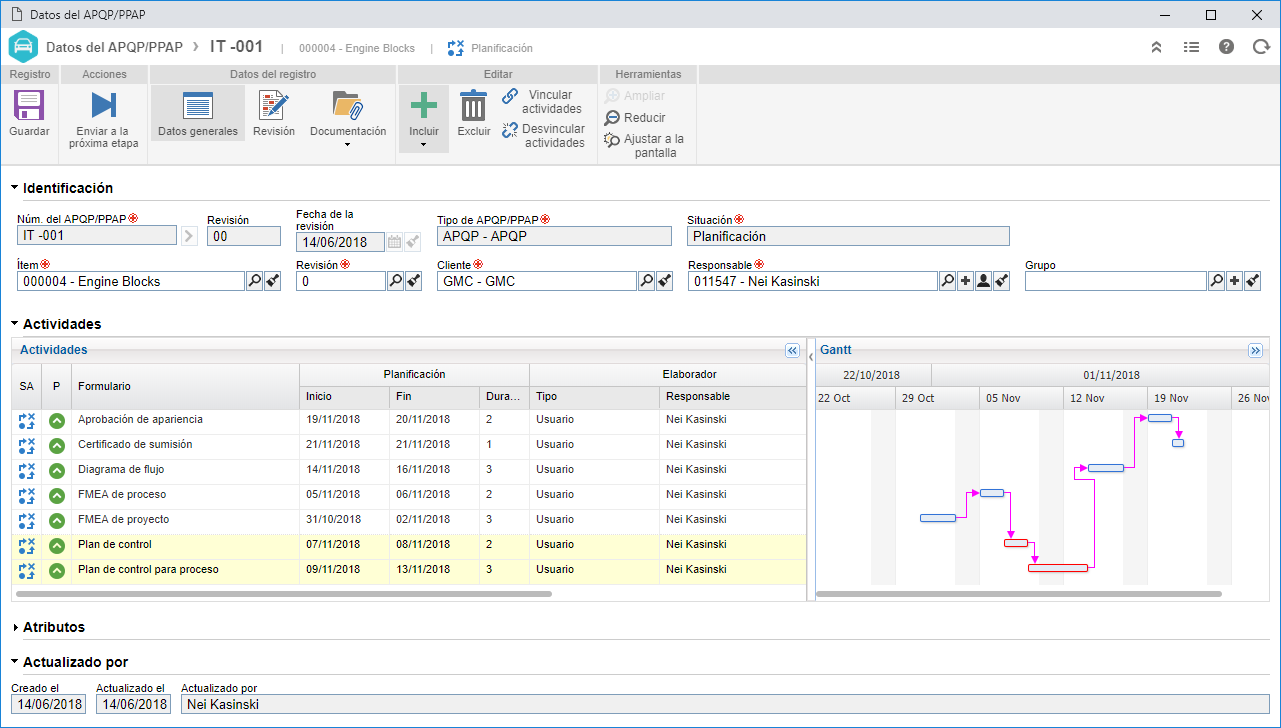This screenshot has height=728, width=1281.
Task: Add a Grupo with plus icon
Action: point(1234,282)
